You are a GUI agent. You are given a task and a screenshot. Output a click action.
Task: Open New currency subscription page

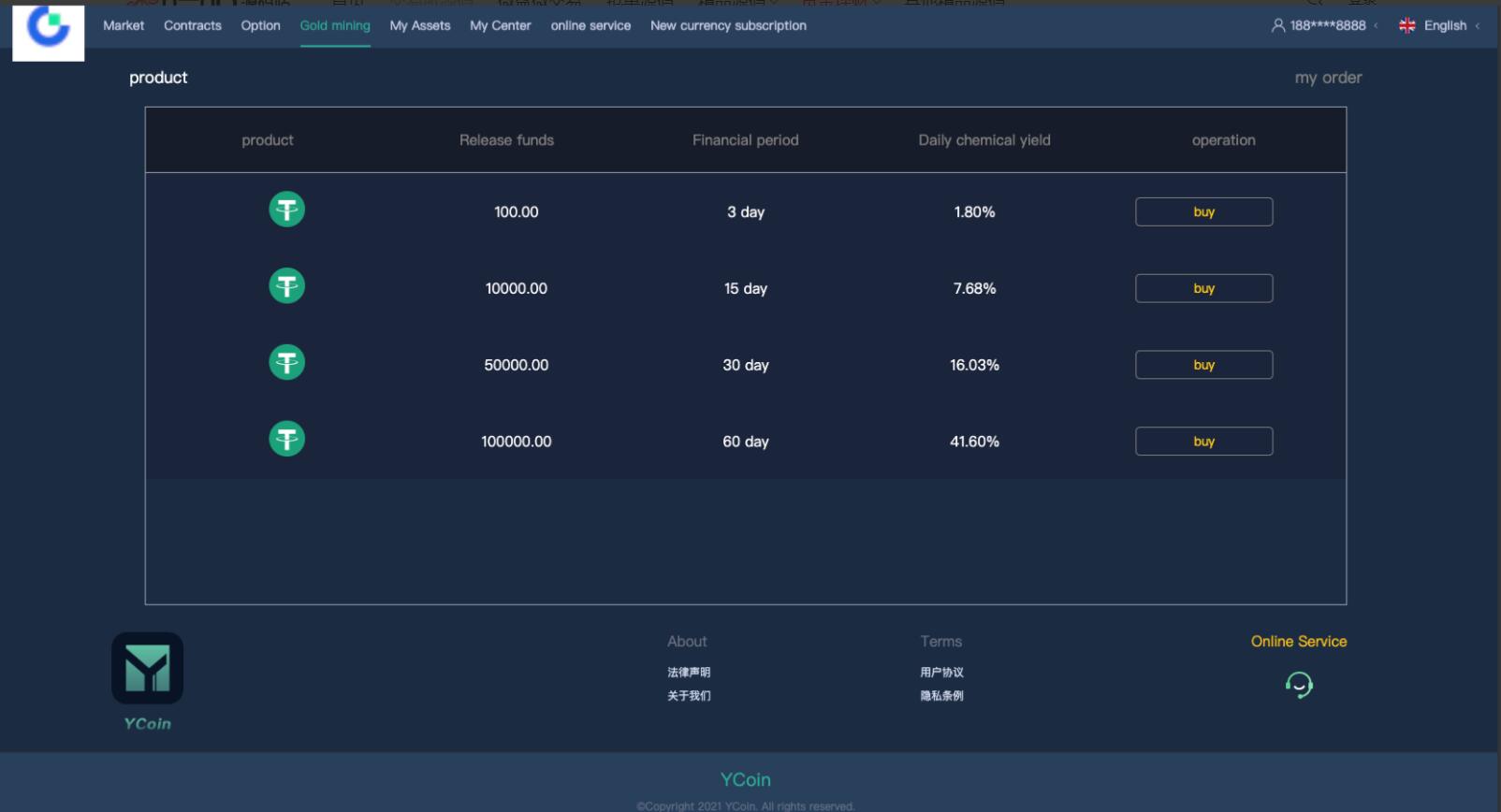tap(728, 26)
